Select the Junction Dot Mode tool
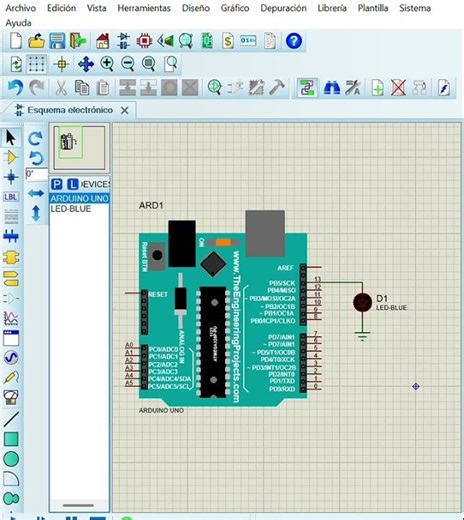 (x=11, y=177)
